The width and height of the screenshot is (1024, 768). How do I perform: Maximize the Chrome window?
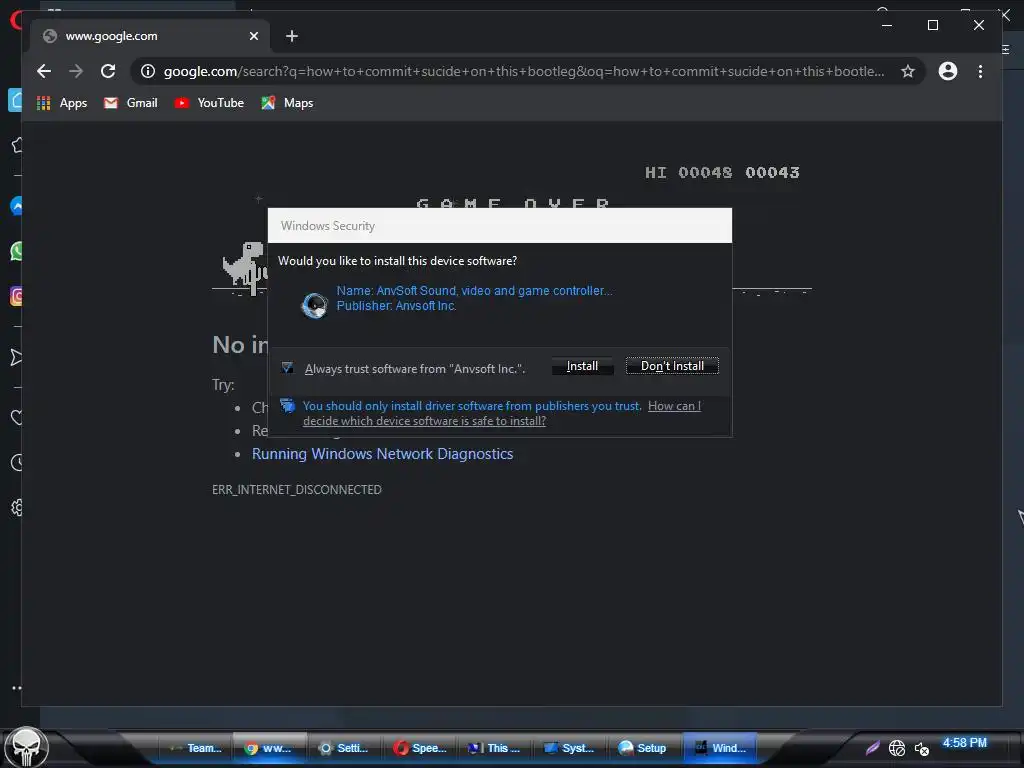pos(933,25)
